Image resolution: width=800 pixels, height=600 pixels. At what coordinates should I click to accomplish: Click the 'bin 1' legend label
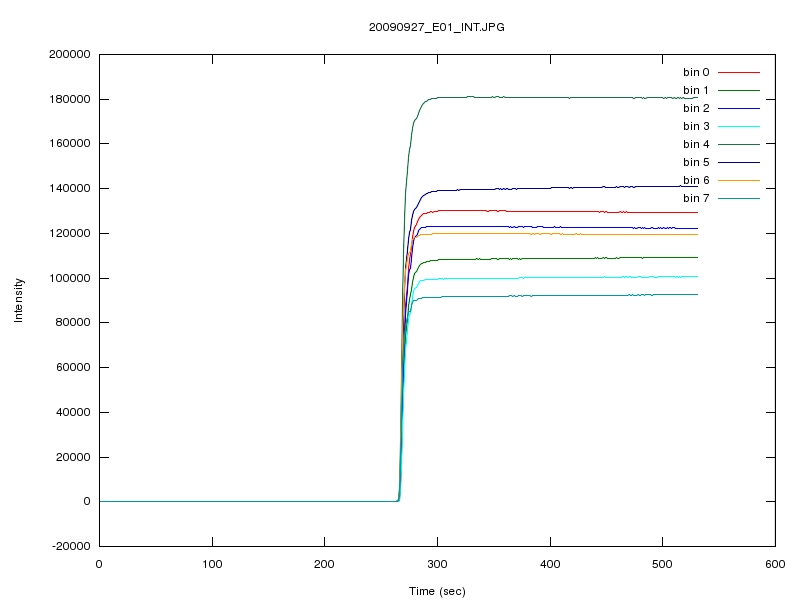pyautogui.click(x=696, y=90)
